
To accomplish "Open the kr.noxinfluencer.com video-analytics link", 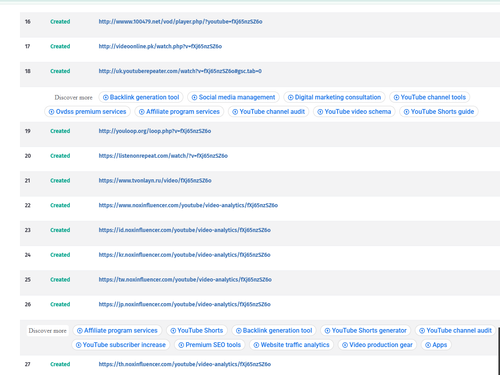I will tap(185, 255).
